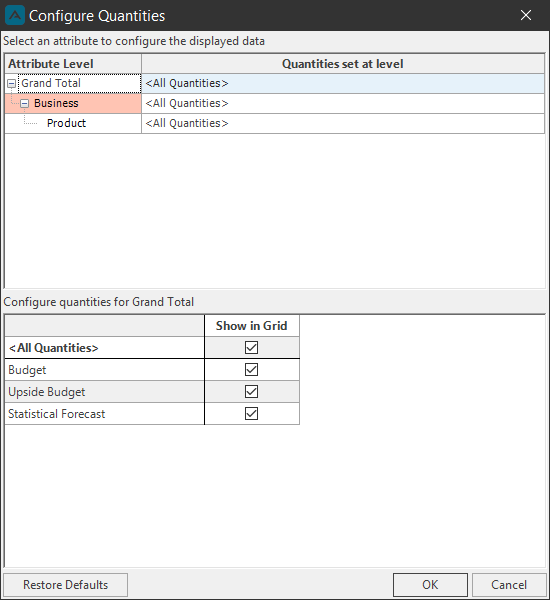
Task: Click All Quantities cell in Product row
Action: point(343,123)
